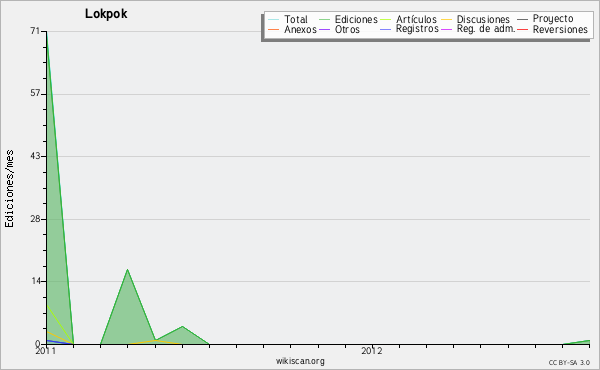
Task: Click the chart title Lokpok
Action: [x=106, y=14]
